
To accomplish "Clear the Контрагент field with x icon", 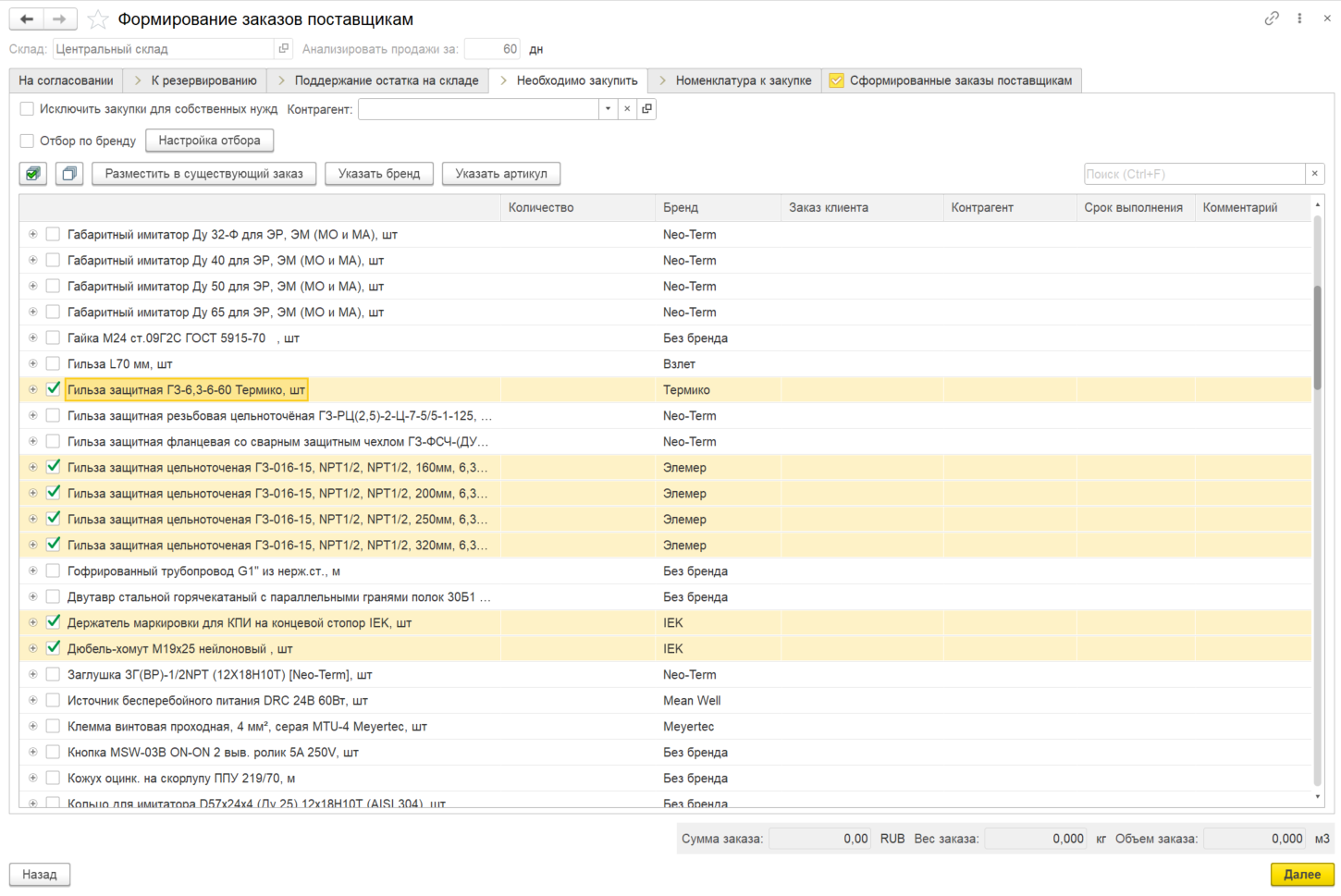I will [x=627, y=109].
